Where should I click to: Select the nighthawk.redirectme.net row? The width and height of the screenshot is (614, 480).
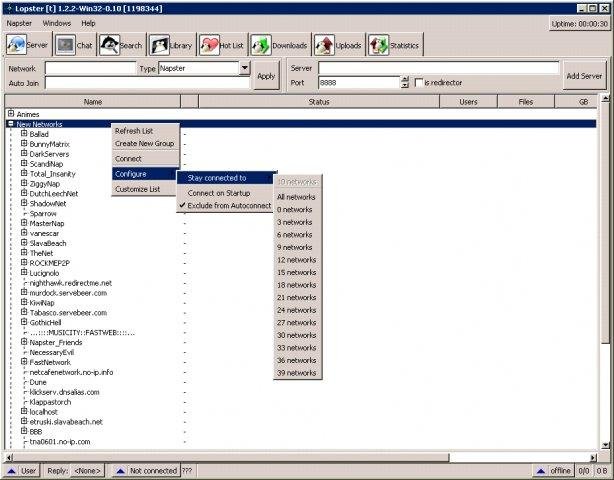pos(71,283)
